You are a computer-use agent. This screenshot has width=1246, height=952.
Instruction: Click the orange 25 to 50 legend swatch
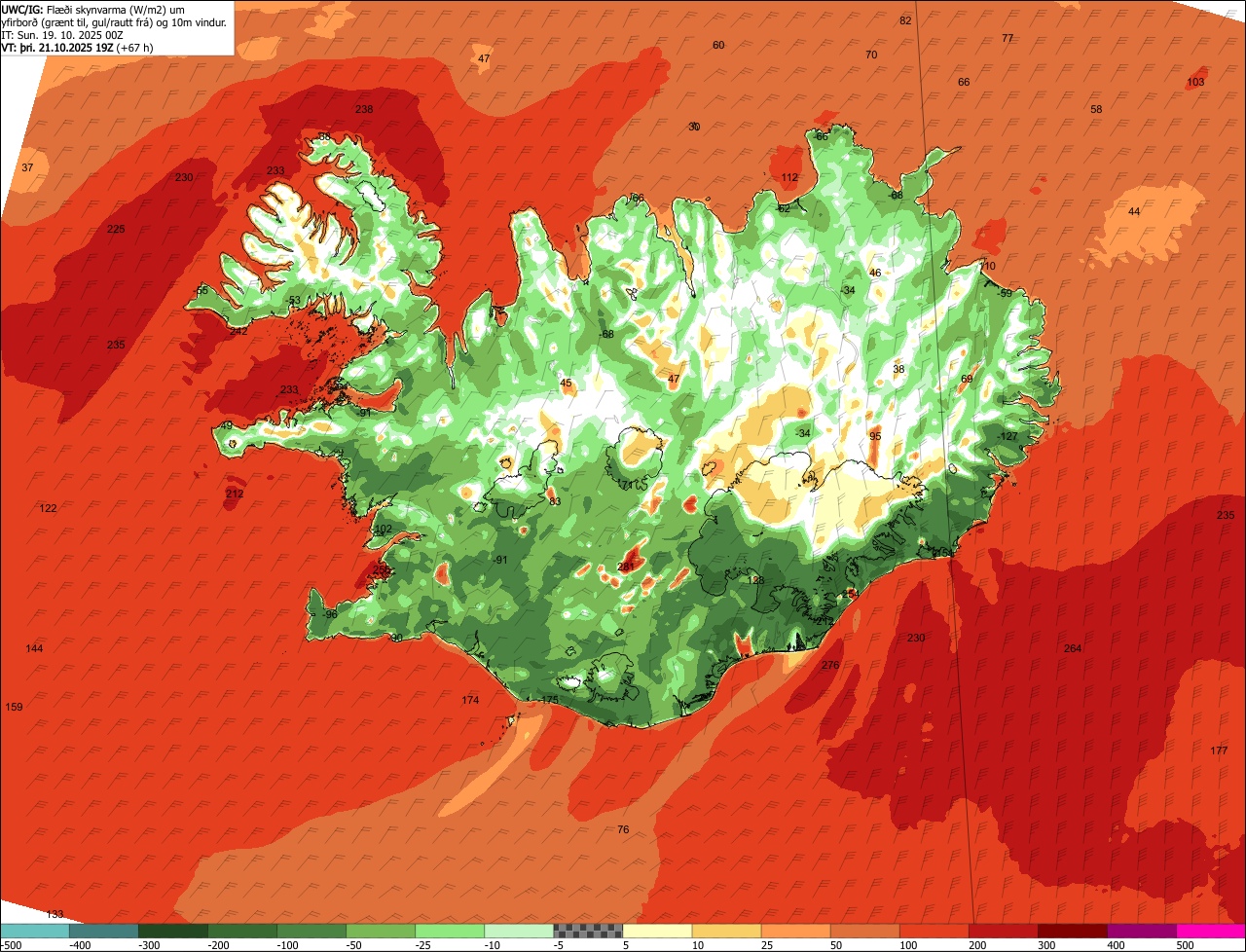[x=795, y=931]
